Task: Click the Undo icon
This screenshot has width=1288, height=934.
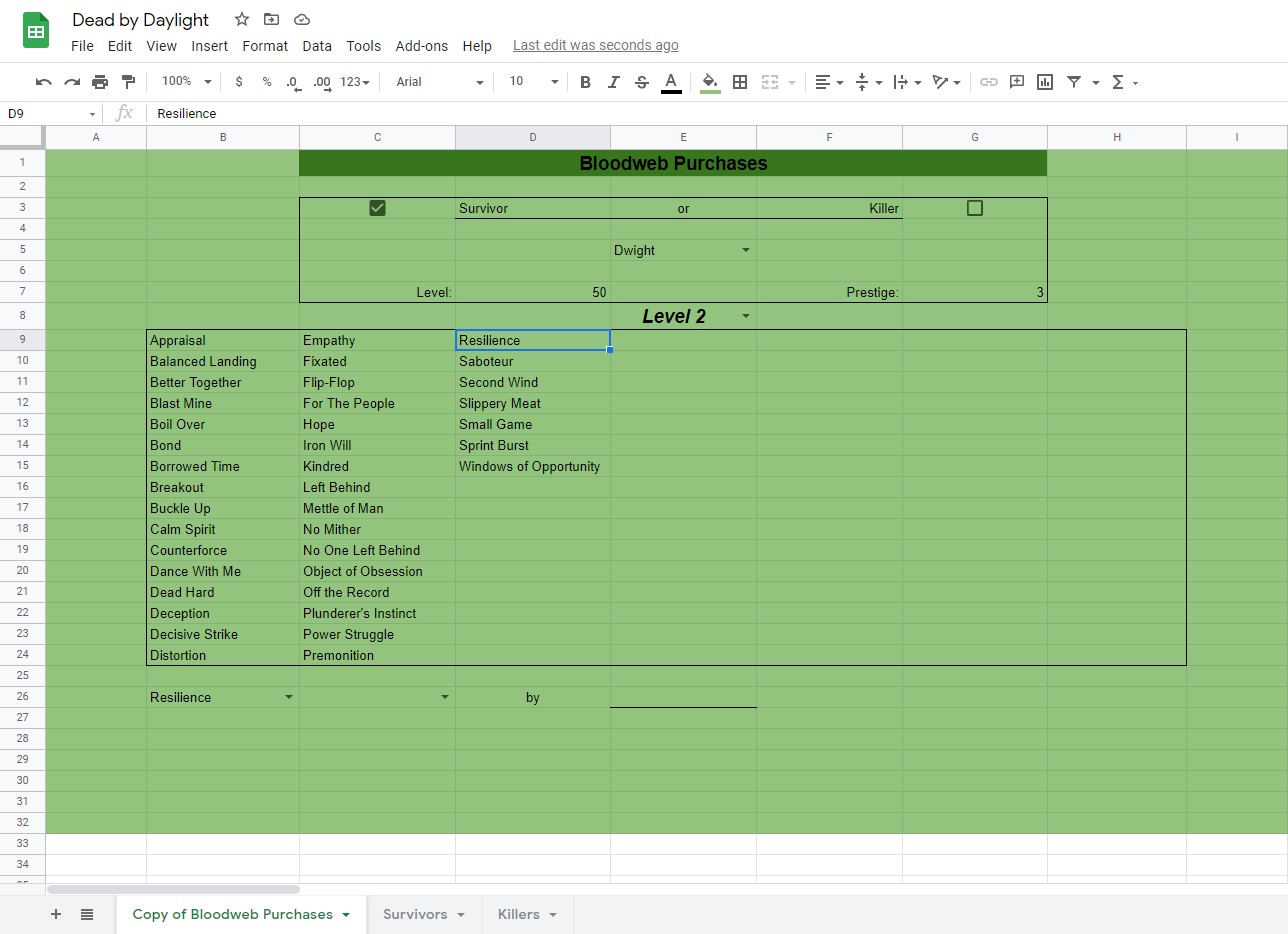Action: pos(43,82)
